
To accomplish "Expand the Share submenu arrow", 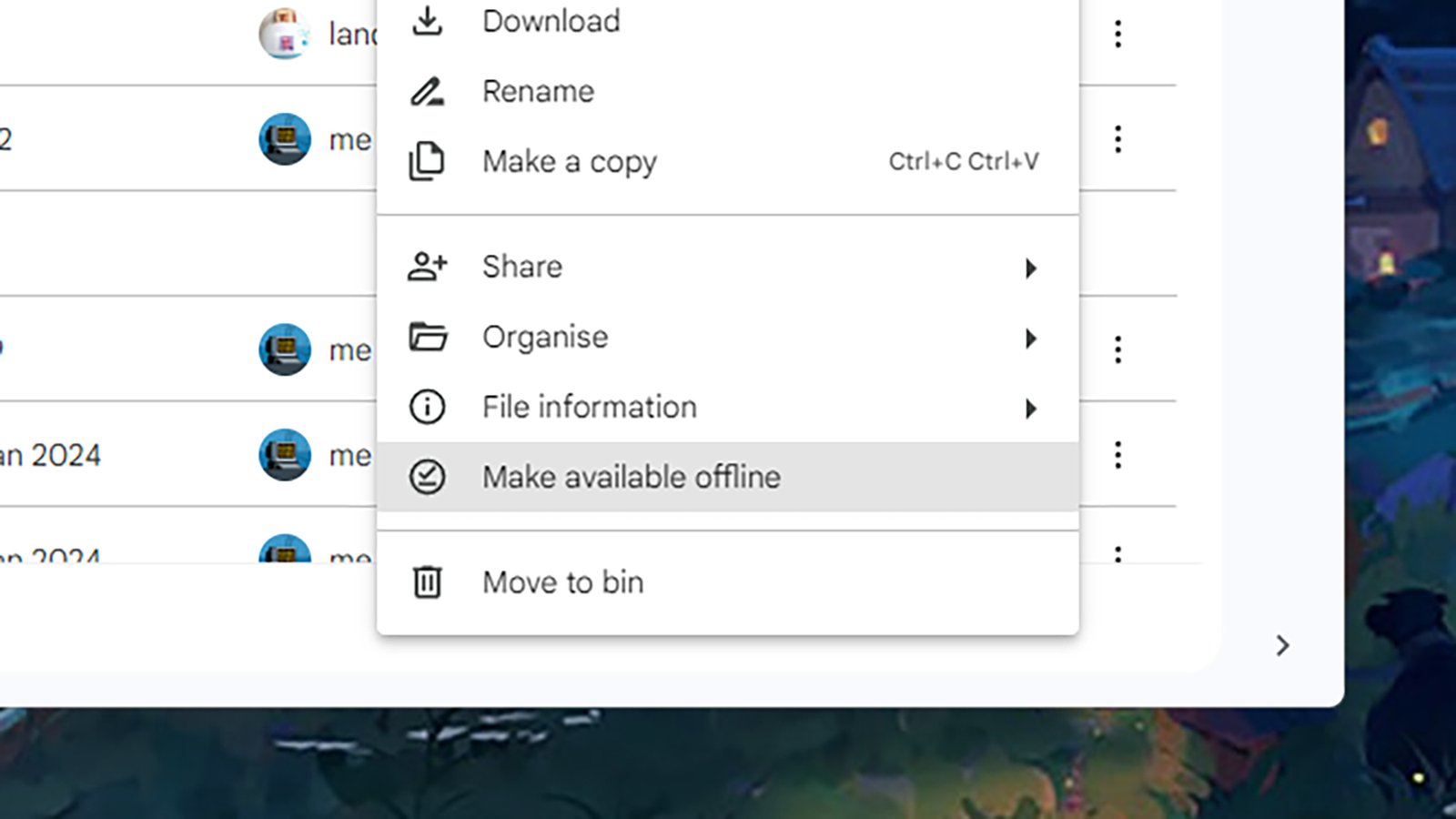I will point(1030,268).
